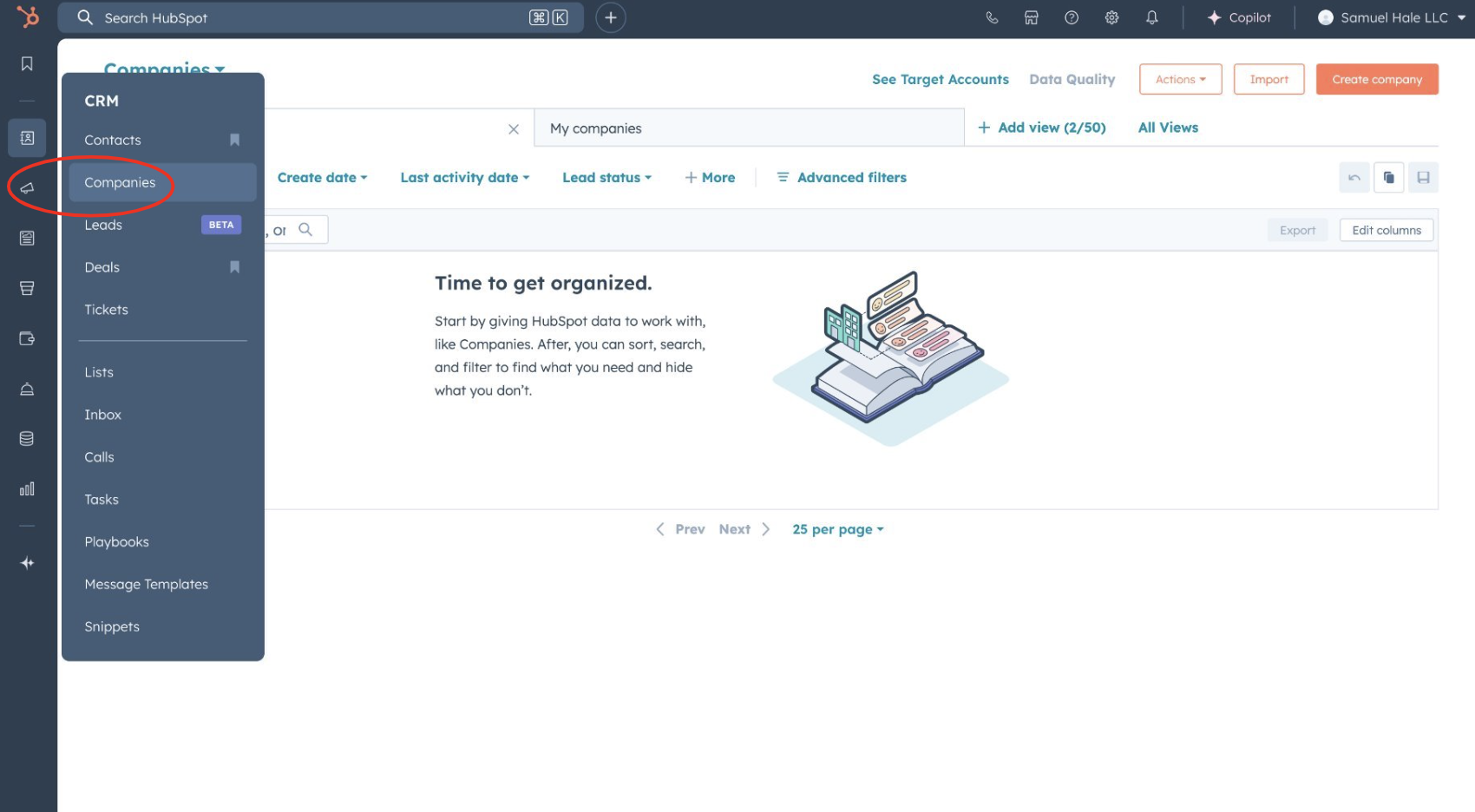Open the Sales sidebar icon
Image resolution: width=1475 pixels, height=812 pixels.
[x=27, y=288]
